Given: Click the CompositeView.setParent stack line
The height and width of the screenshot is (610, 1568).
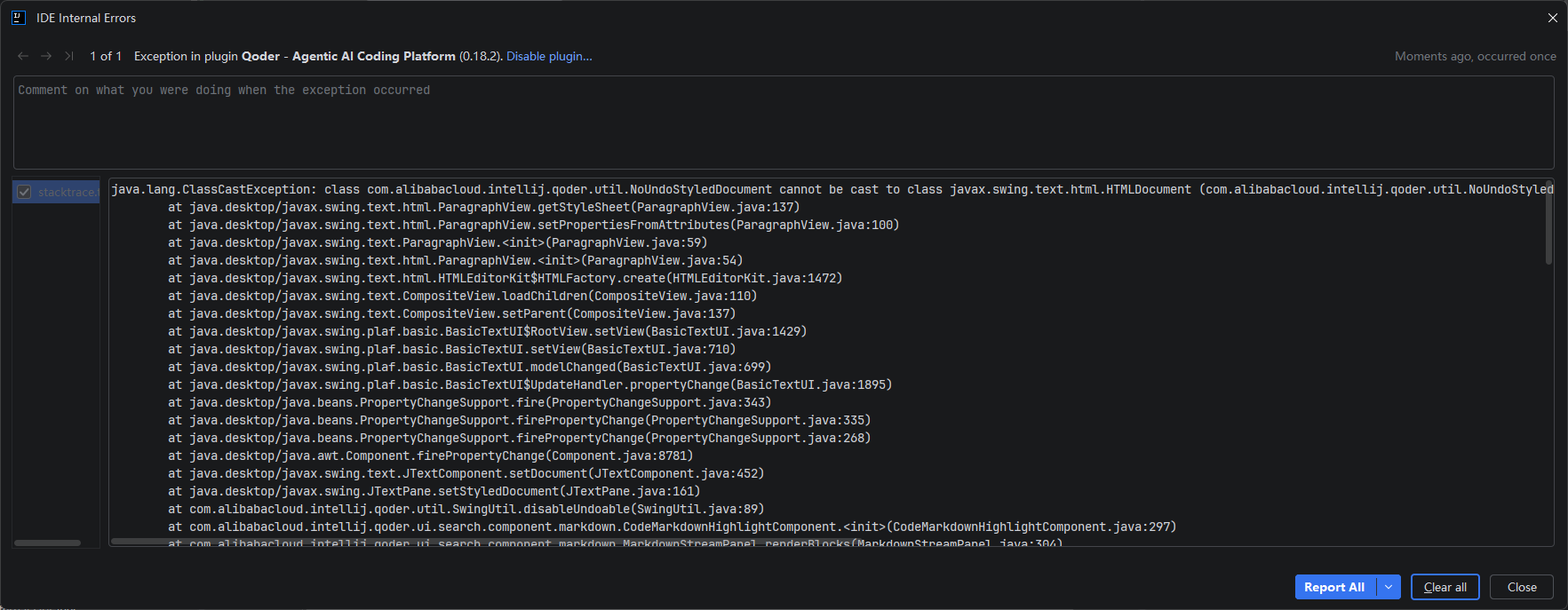Looking at the screenshot, I should 451,313.
